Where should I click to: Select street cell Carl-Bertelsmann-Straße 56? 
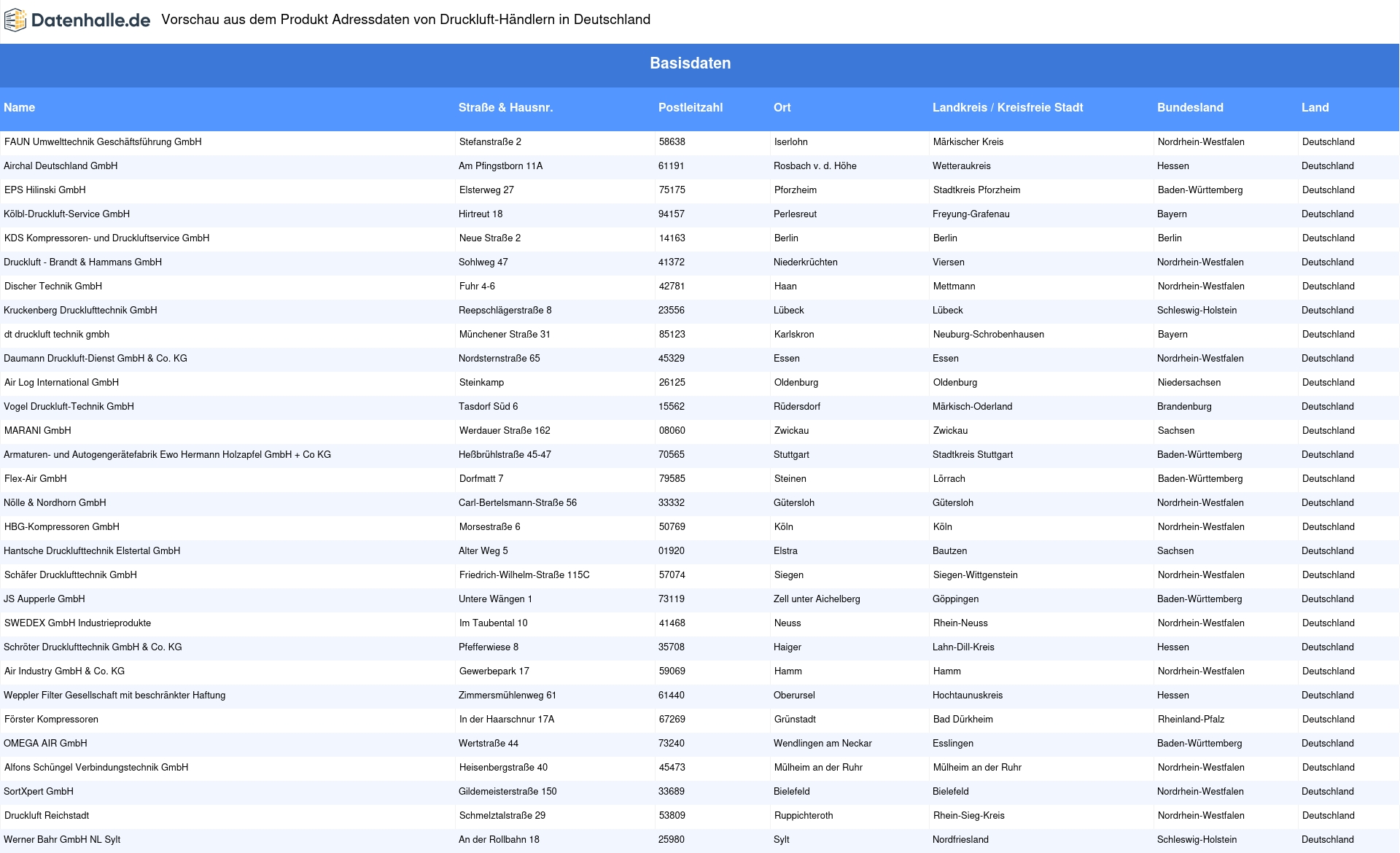coord(518,503)
